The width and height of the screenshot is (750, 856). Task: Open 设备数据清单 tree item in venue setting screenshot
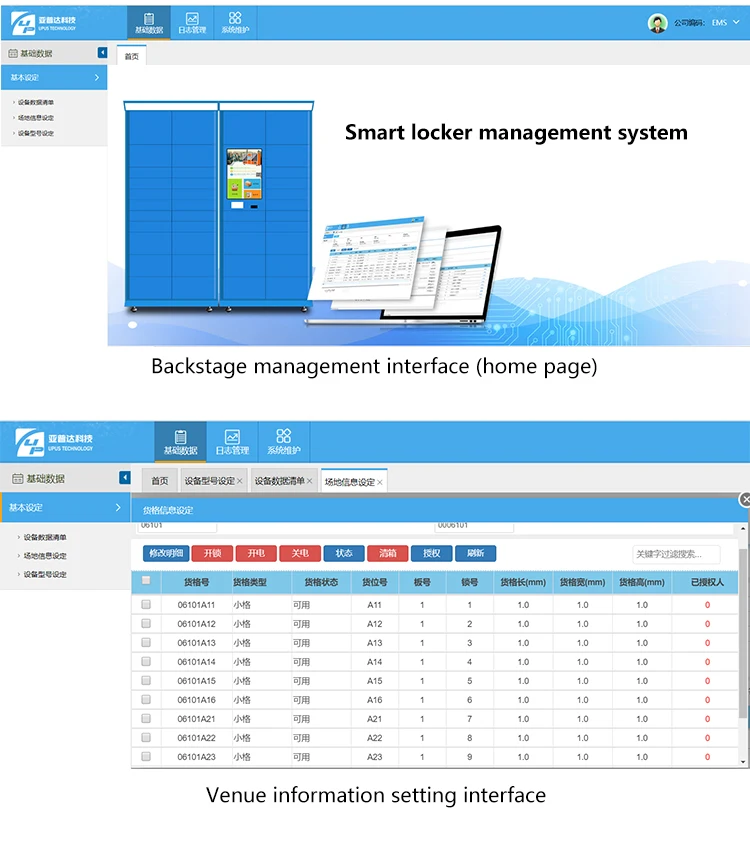click(44, 537)
